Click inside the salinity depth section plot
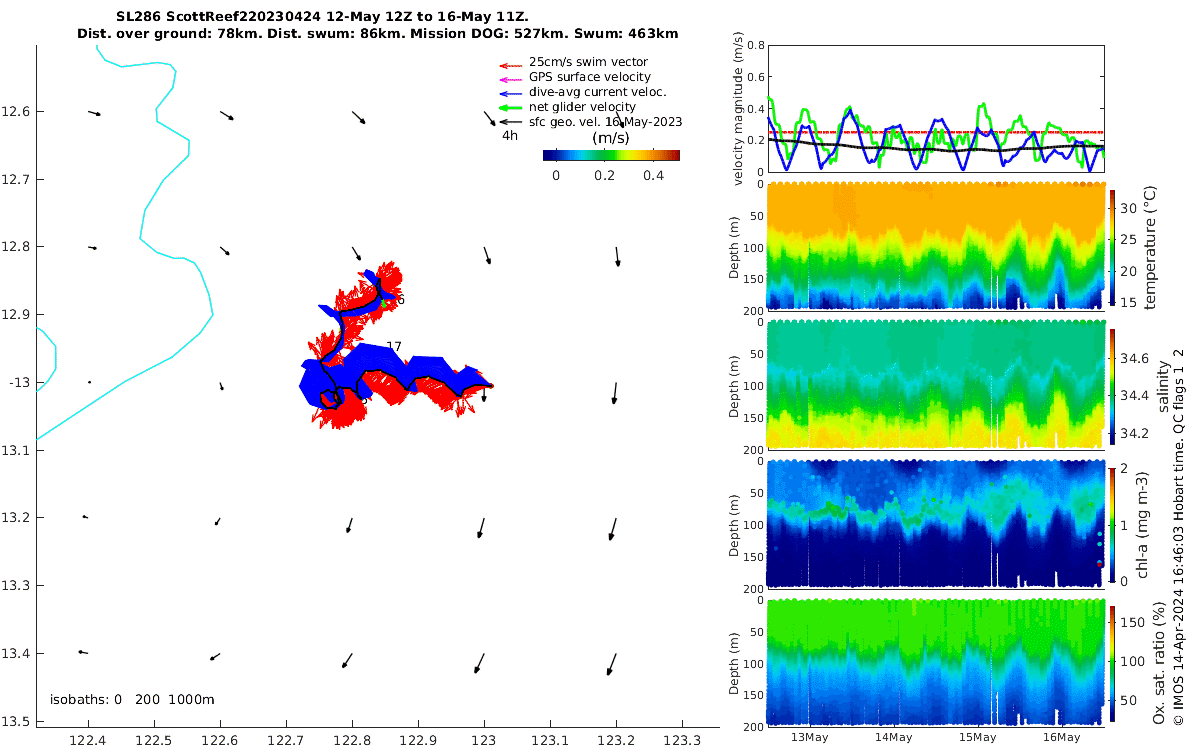The height and width of the screenshot is (750, 1200). [935, 384]
